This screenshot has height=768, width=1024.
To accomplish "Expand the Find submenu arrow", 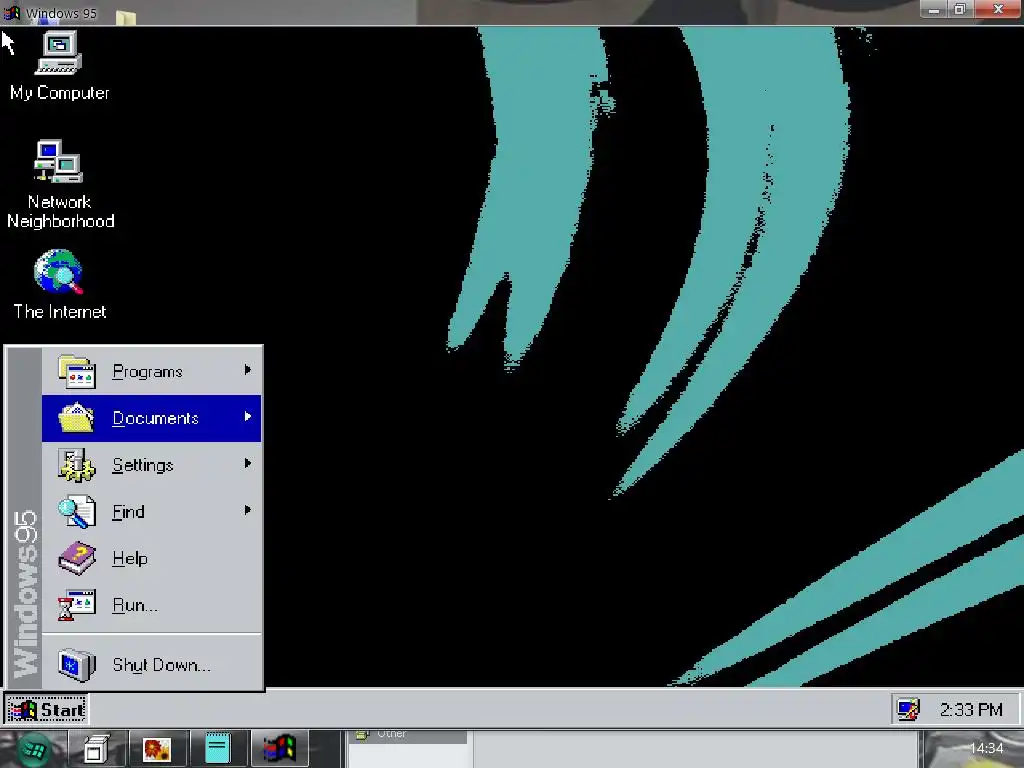I will pyautogui.click(x=248, y=510).
